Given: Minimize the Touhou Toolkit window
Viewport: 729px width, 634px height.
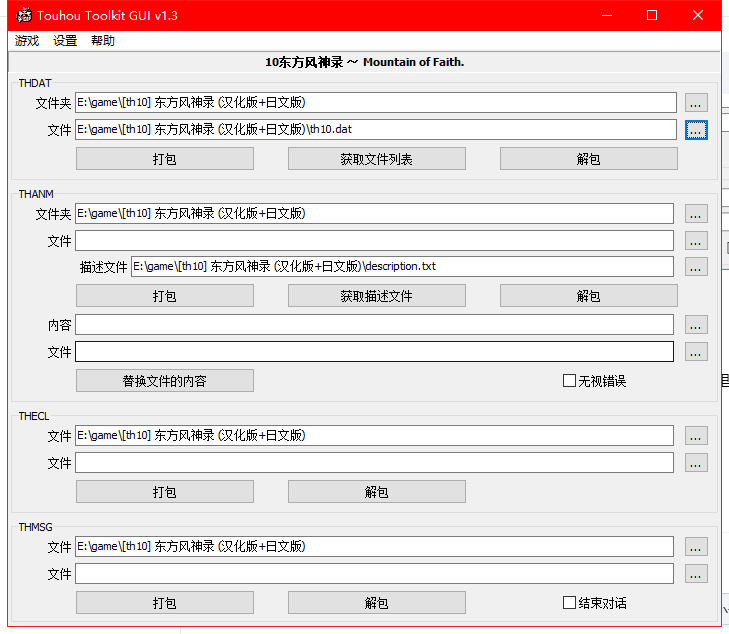Looking at the screenshot, I should point(607,15).
